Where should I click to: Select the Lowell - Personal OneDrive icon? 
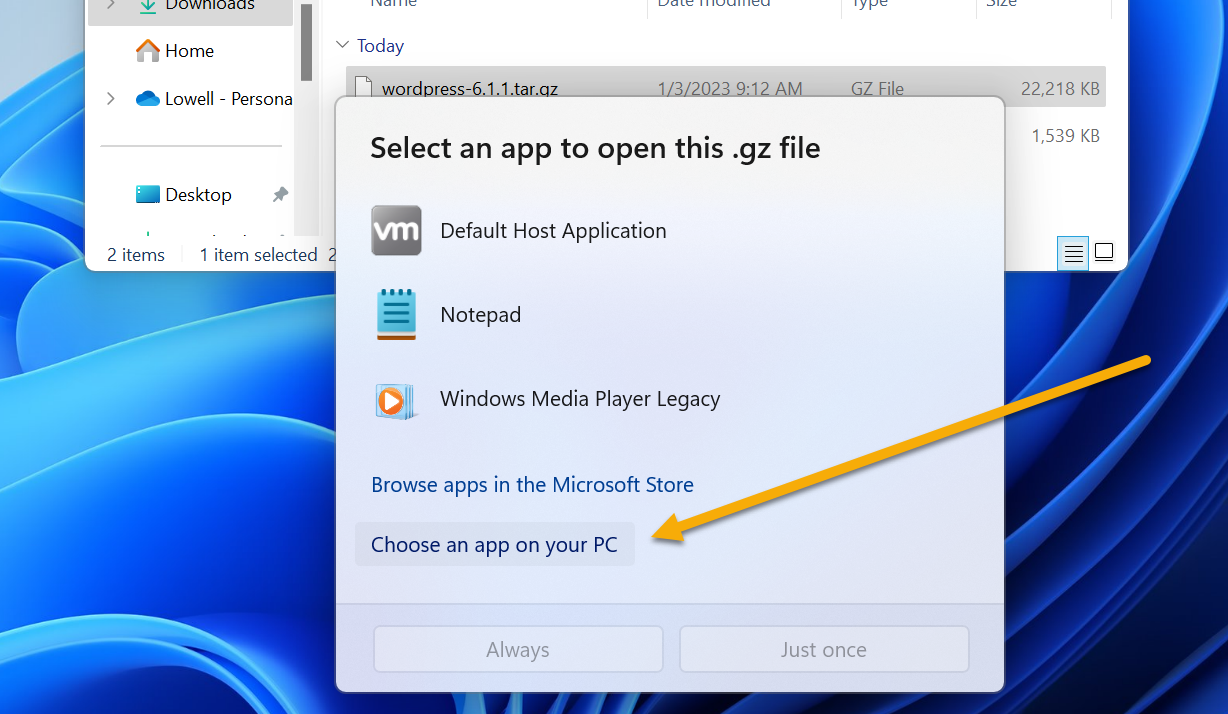(x=148, y=98)
